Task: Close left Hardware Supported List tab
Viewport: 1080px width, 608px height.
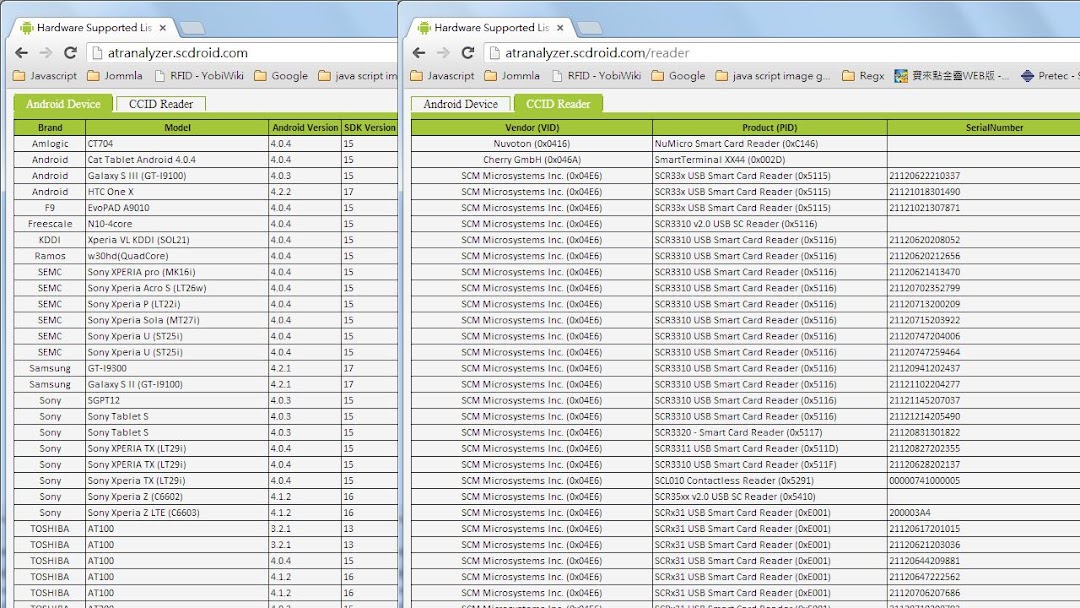Action: (163, 28)
